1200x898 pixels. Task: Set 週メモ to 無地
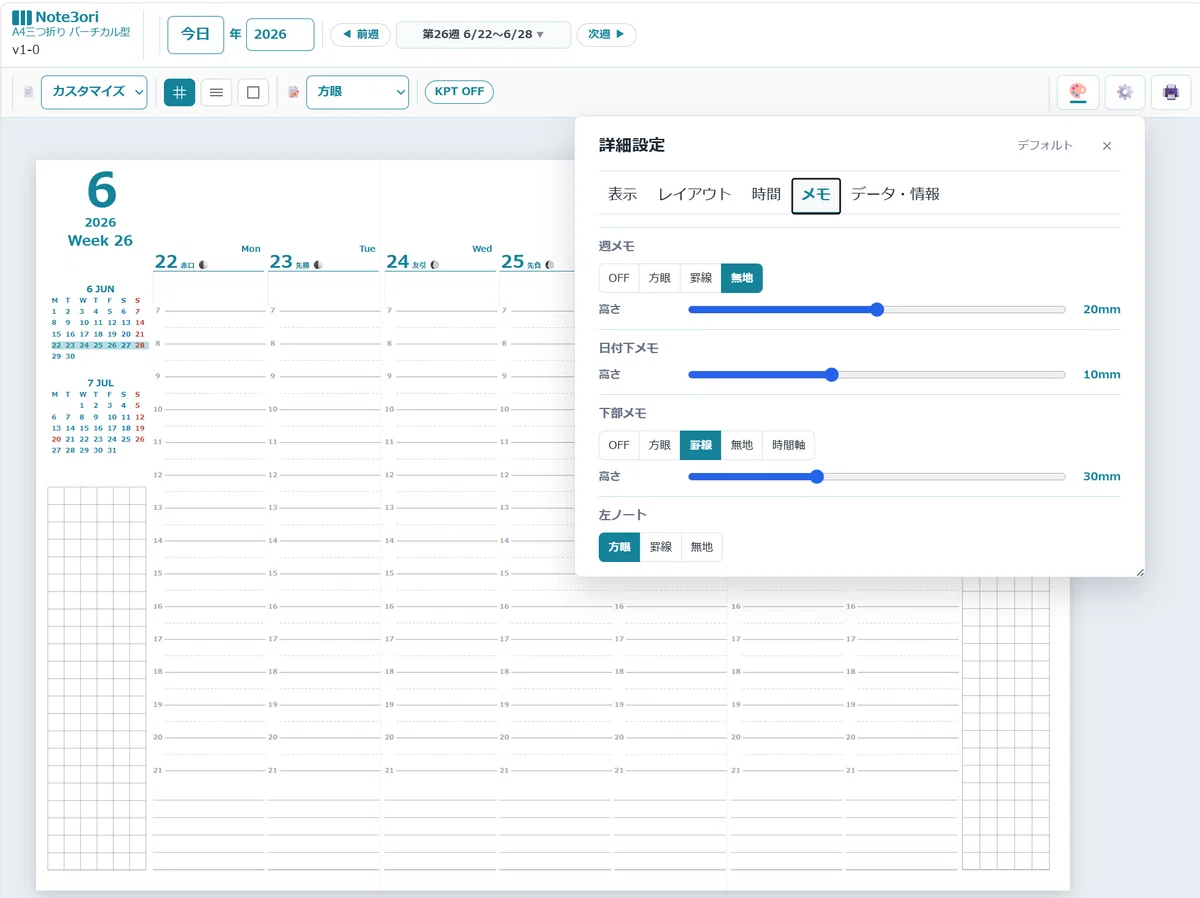pyautogui.click(x=742, y=278)
